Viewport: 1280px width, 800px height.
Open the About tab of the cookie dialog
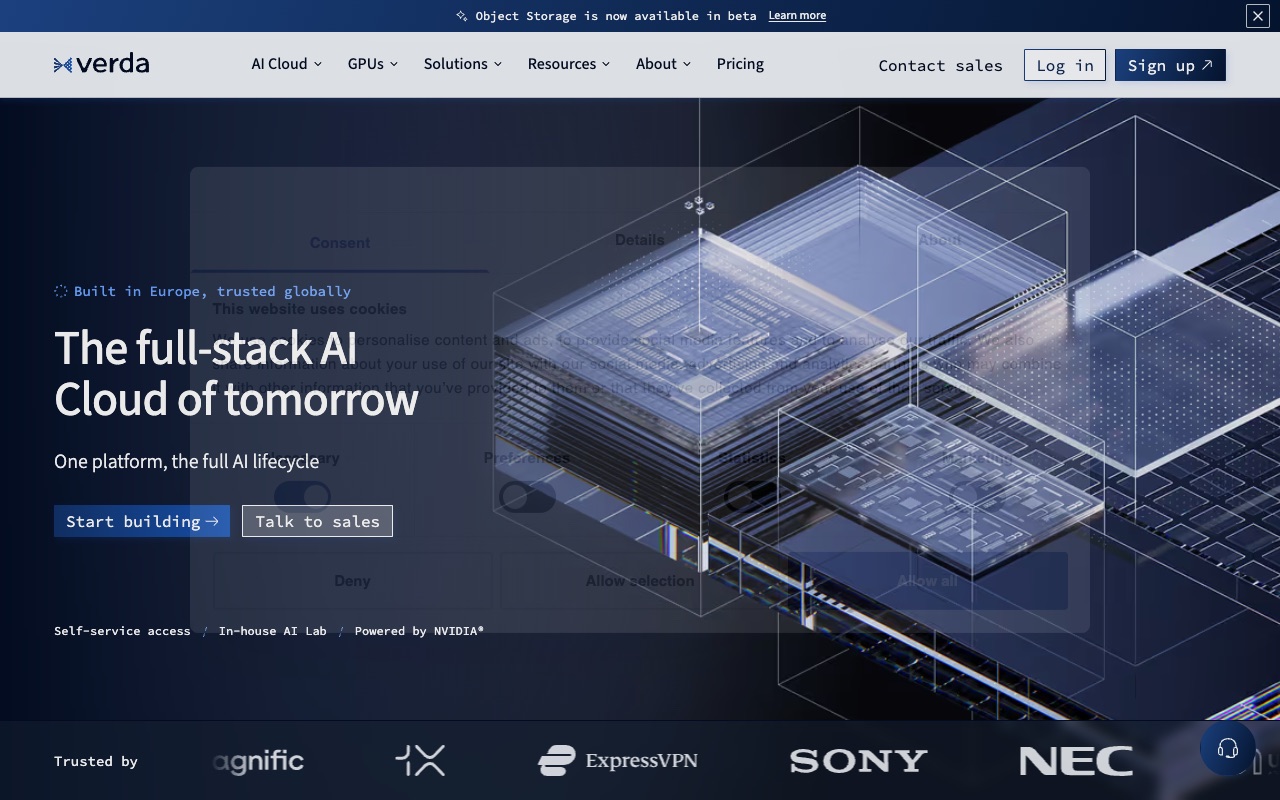[x=940, y=240]
